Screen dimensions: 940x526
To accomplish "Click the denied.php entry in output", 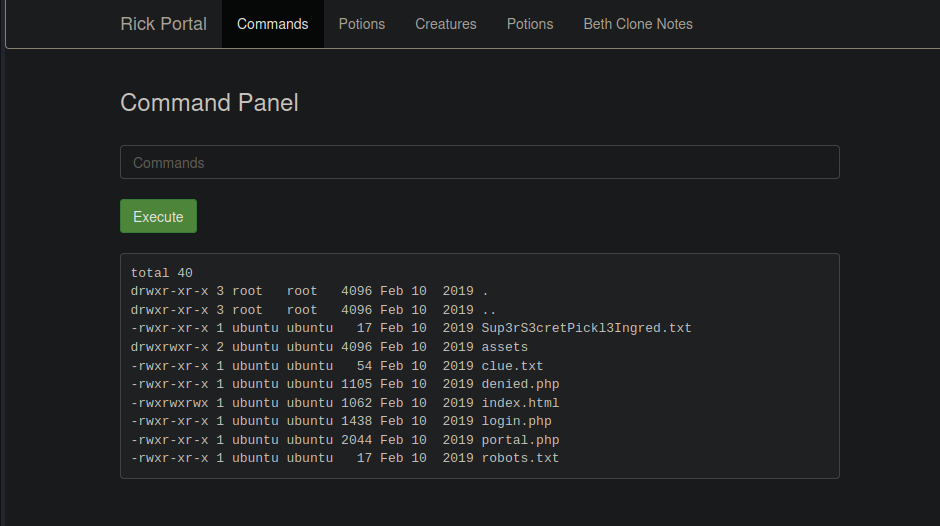I will [x=520, y=384].
